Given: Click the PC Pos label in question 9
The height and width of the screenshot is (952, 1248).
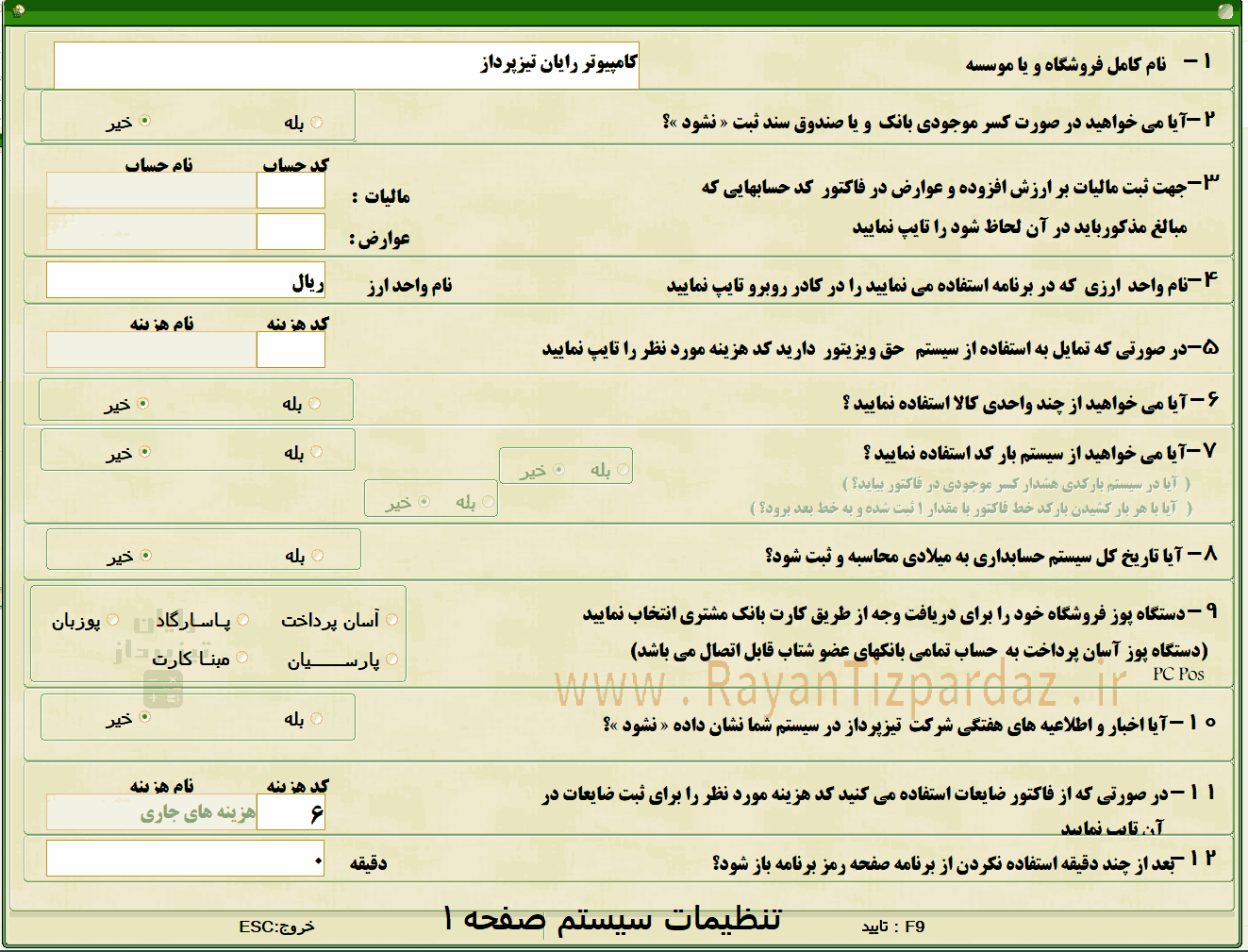Looking at the screenshot, I should (1178, 674).
